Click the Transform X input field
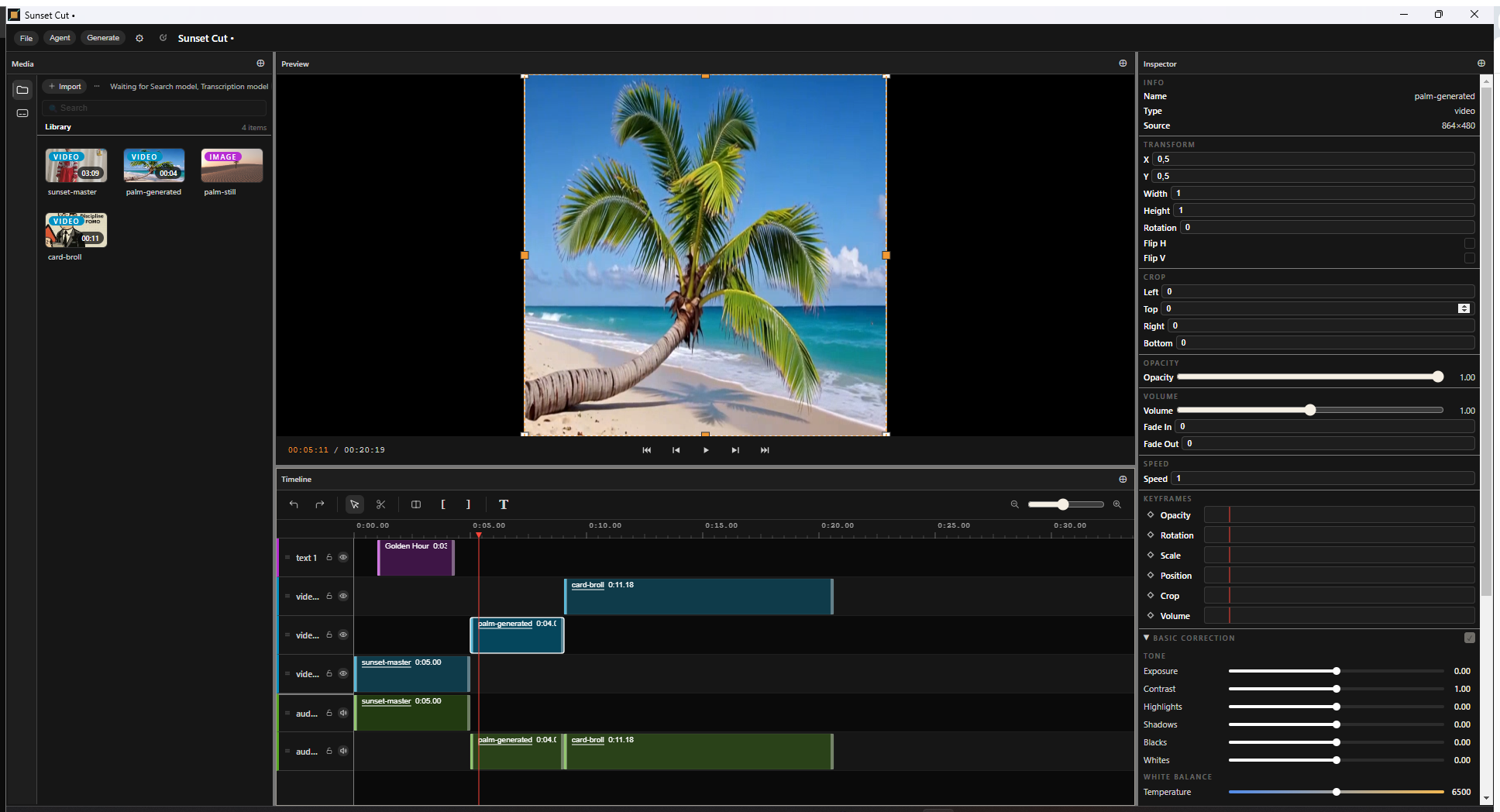Image resolution: width=1500 pixels, height=812 pixels. point(1313,159)
